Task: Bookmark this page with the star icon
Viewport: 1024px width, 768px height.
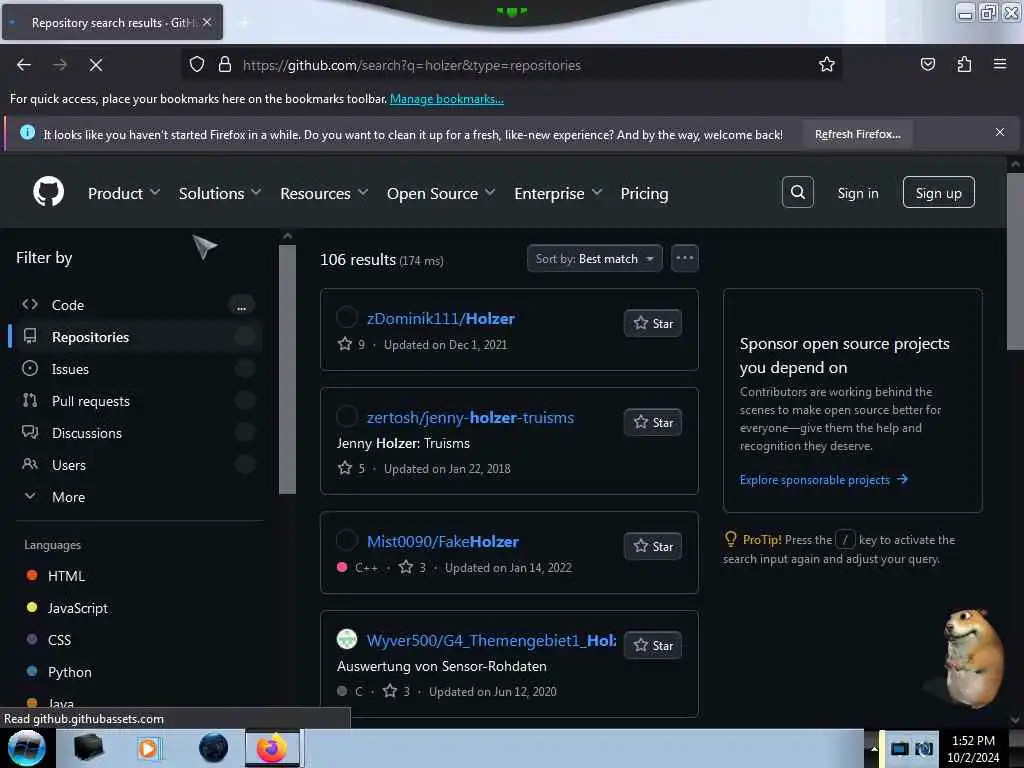Action: coord(827,64)
